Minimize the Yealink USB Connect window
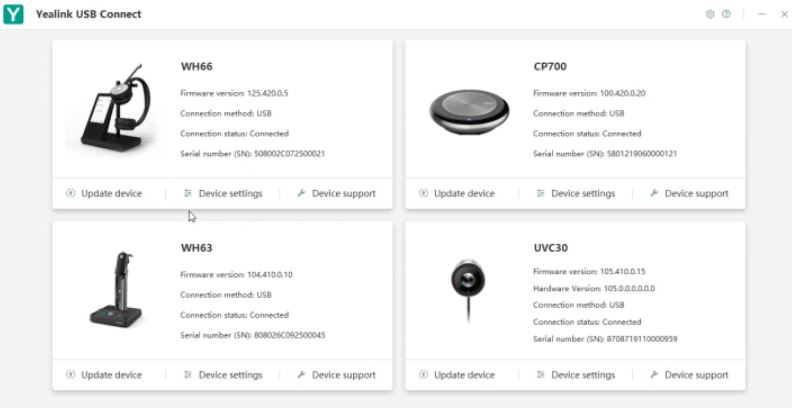 point(762,14)
